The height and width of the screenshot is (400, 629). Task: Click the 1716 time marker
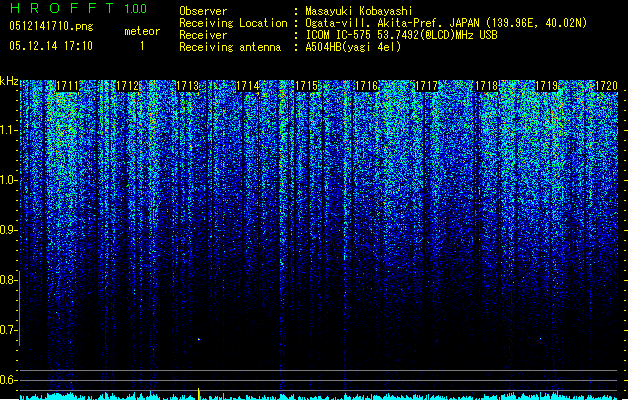(367, 86)
